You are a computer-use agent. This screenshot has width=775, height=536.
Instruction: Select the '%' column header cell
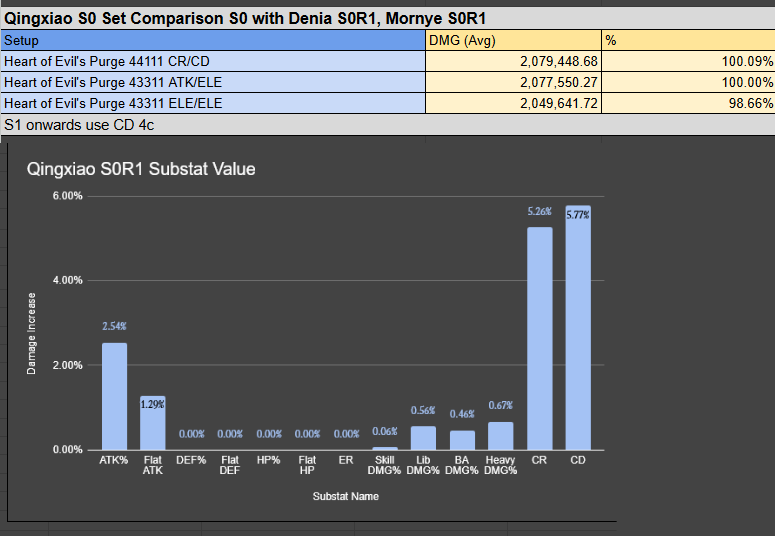pos(688,40)
